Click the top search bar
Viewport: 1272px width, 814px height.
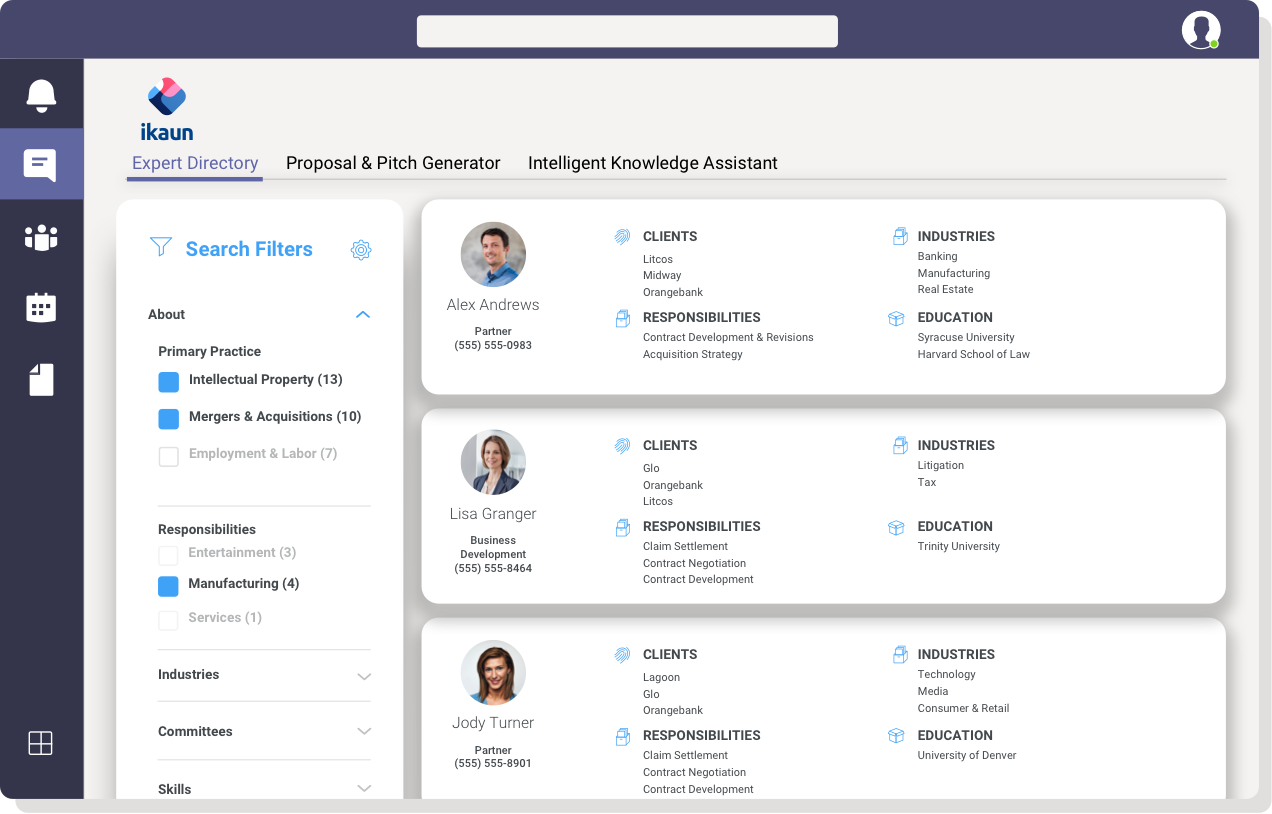pos(627,31)
